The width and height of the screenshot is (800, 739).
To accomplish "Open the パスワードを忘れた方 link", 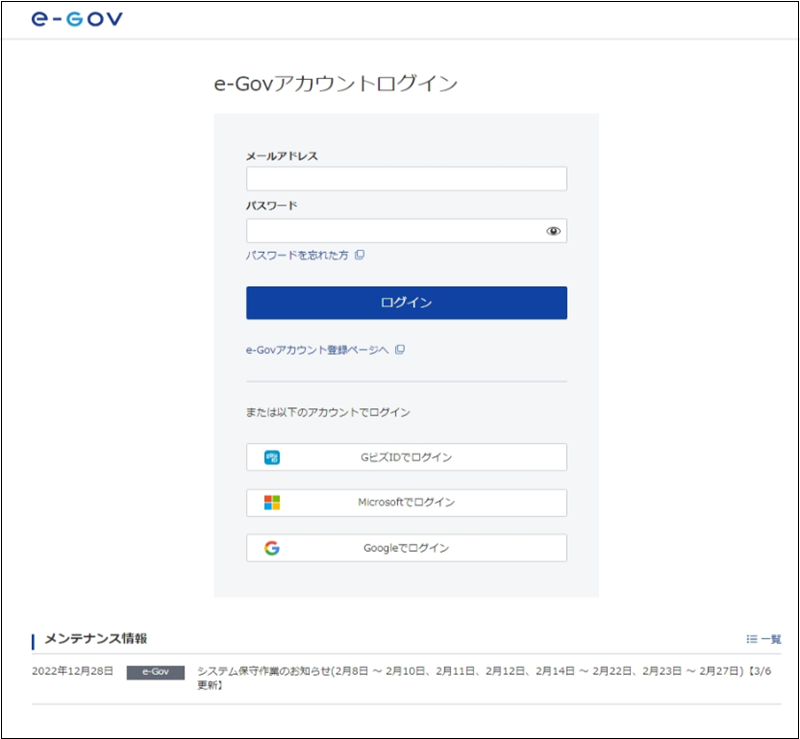I will coord(297,255).
